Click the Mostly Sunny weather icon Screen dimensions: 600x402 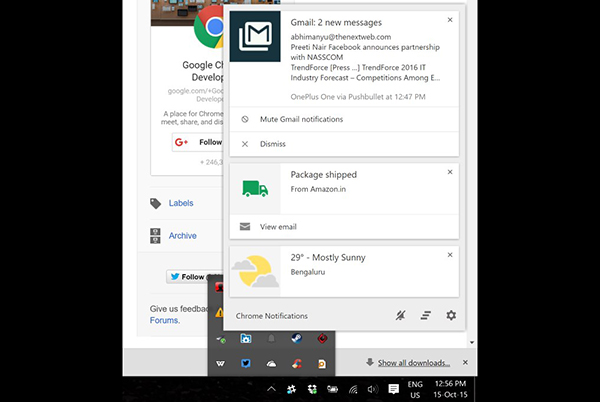(x=255, y=272)
